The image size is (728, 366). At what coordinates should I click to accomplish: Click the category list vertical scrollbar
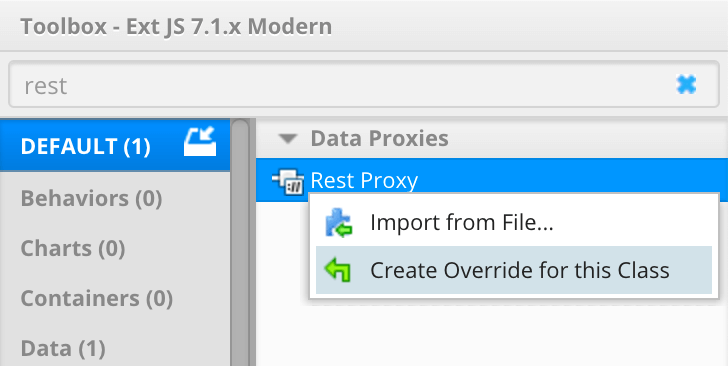pos(240,242)
